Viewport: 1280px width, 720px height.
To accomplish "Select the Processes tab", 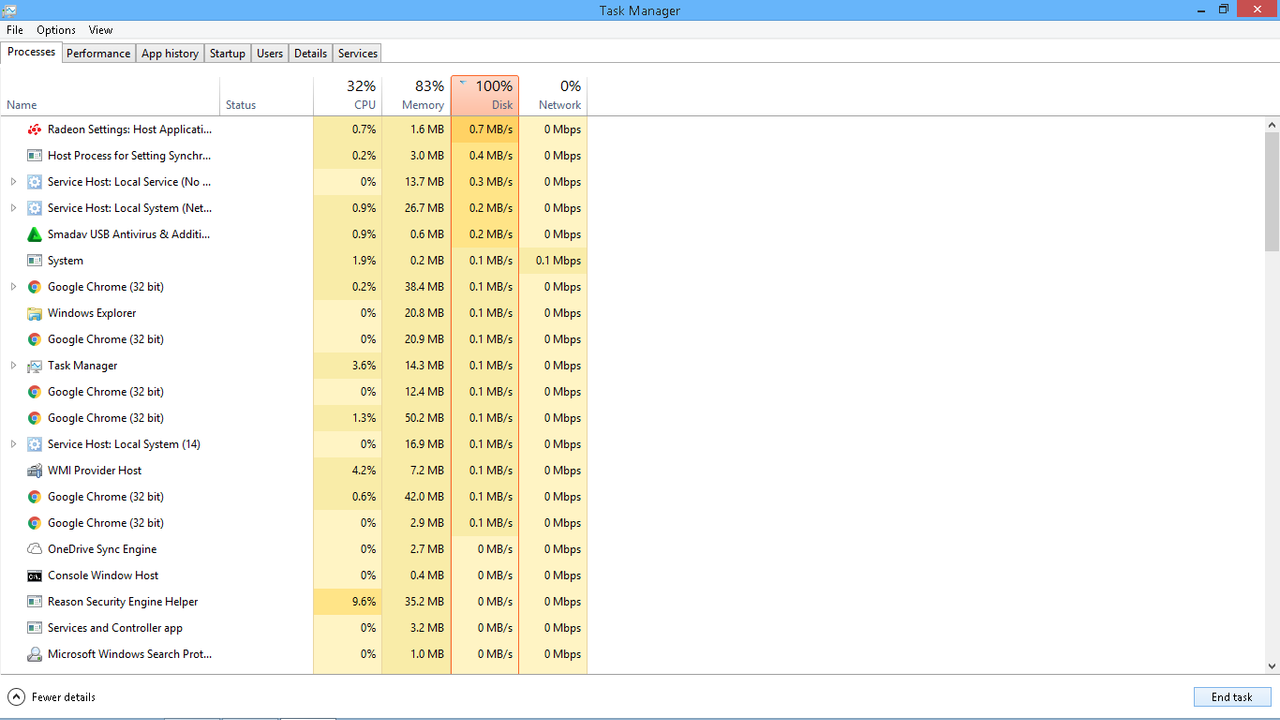I will pyautogui.click(x=31, y=52).
